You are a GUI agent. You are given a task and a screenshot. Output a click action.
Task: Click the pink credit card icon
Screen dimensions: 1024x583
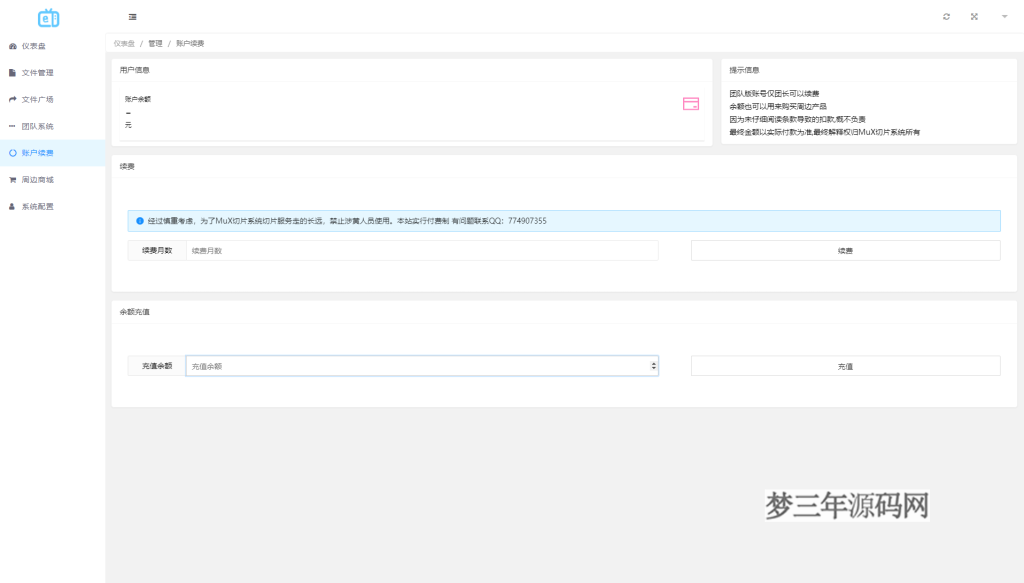coord(691,104)
